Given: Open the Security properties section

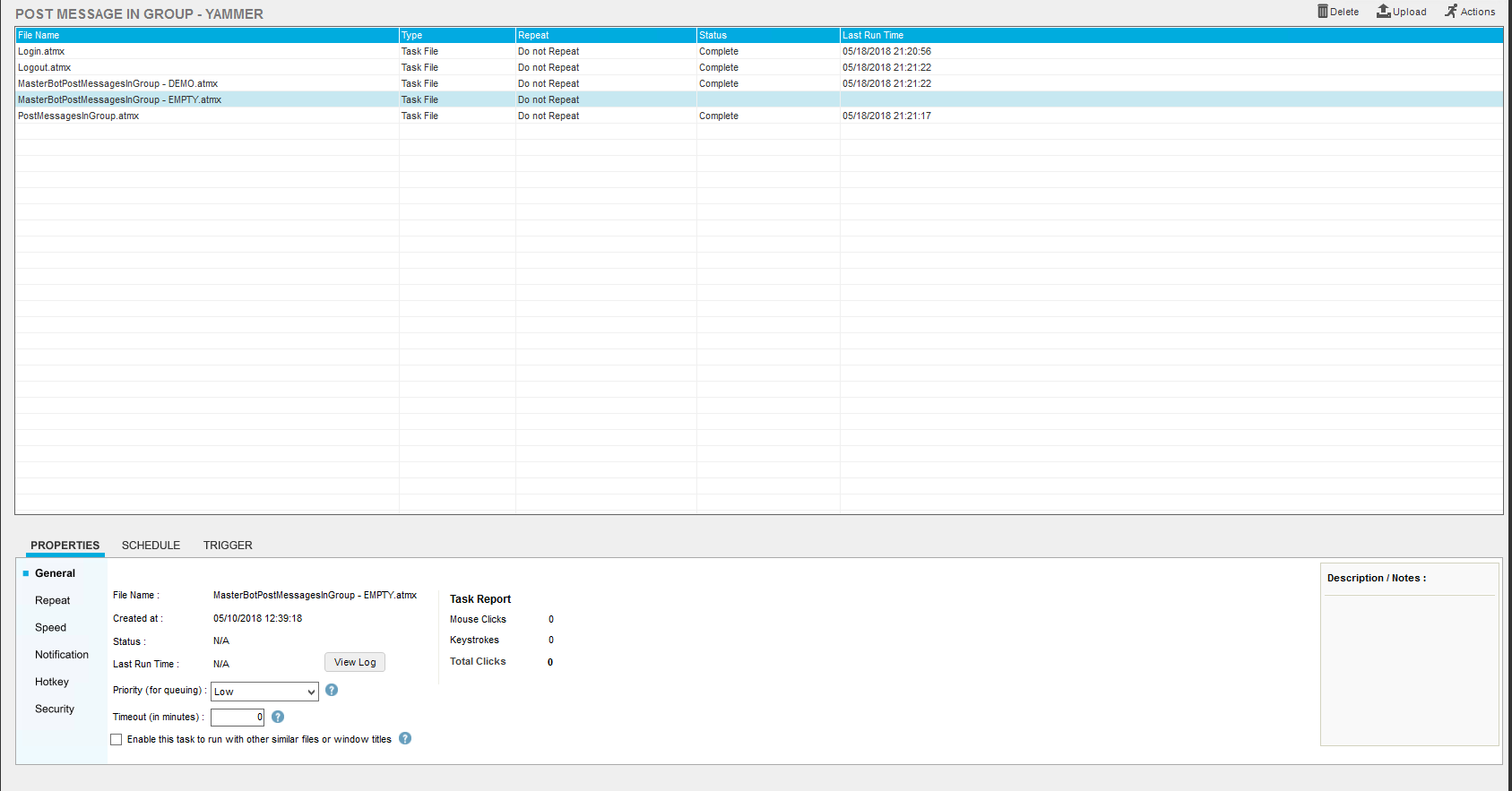Looking at the screenshot, I should [x=55, y=709].
